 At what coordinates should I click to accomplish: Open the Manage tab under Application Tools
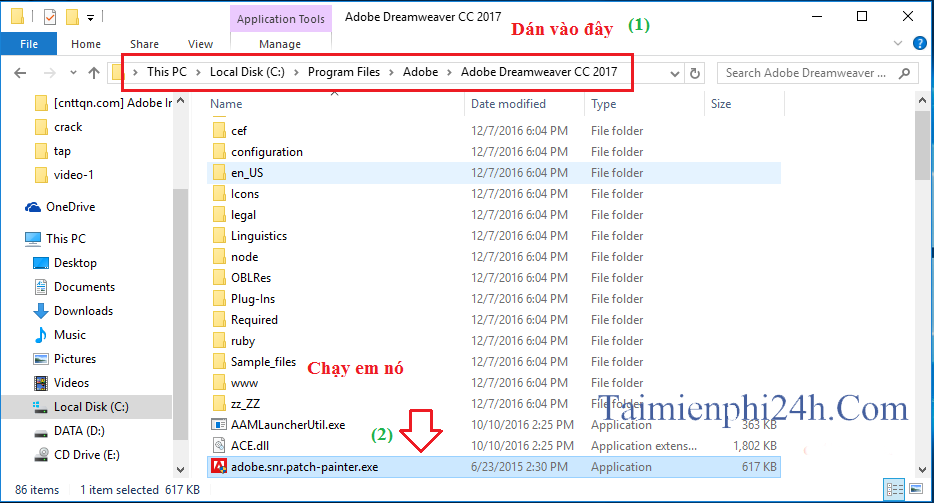(x=280, y=44)
